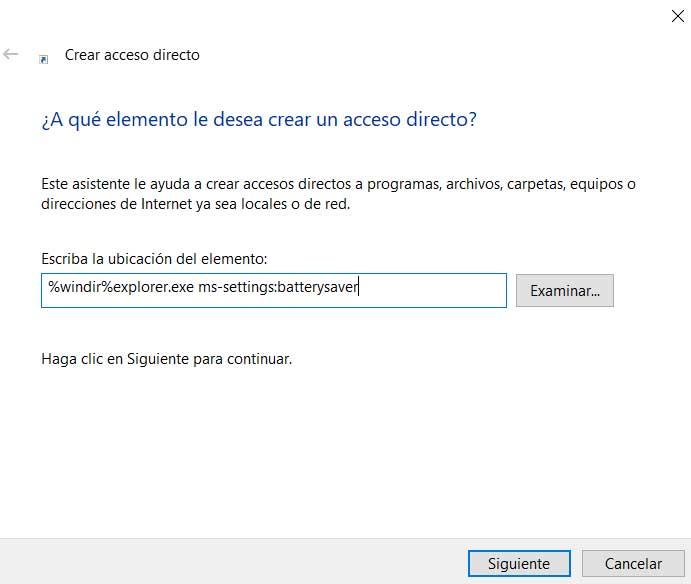Click the Haga clic en Siguiente instruction text
Viewport: 691px width, 584px height.
[167, 359]
